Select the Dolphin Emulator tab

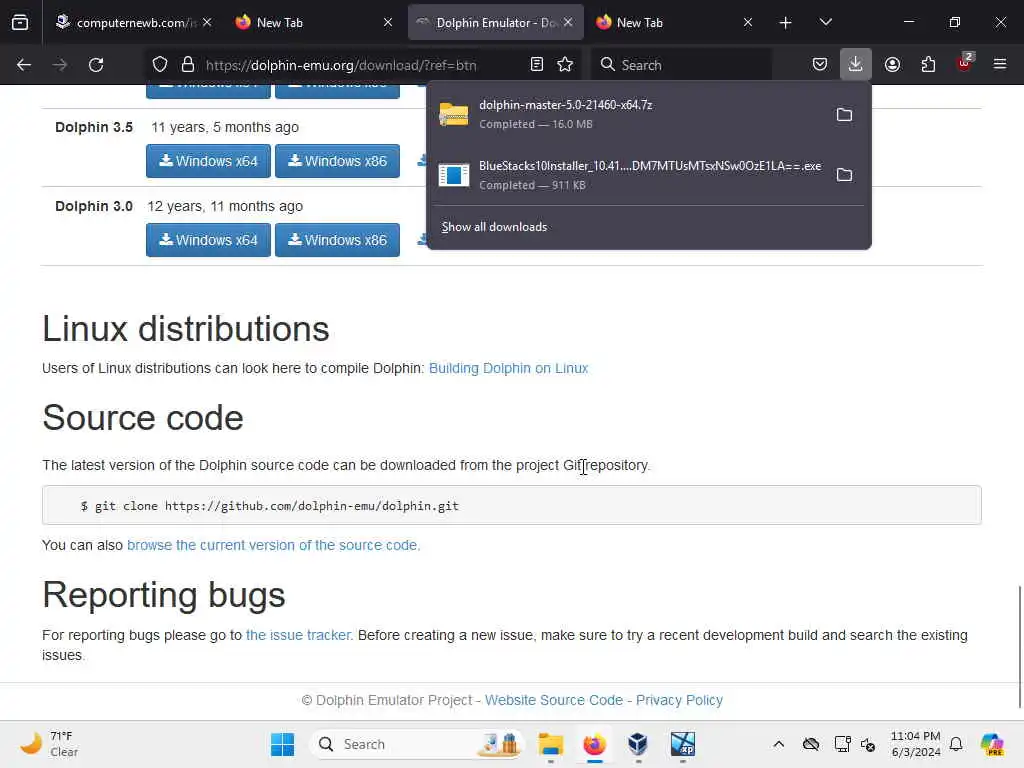(x=496, y=23)
